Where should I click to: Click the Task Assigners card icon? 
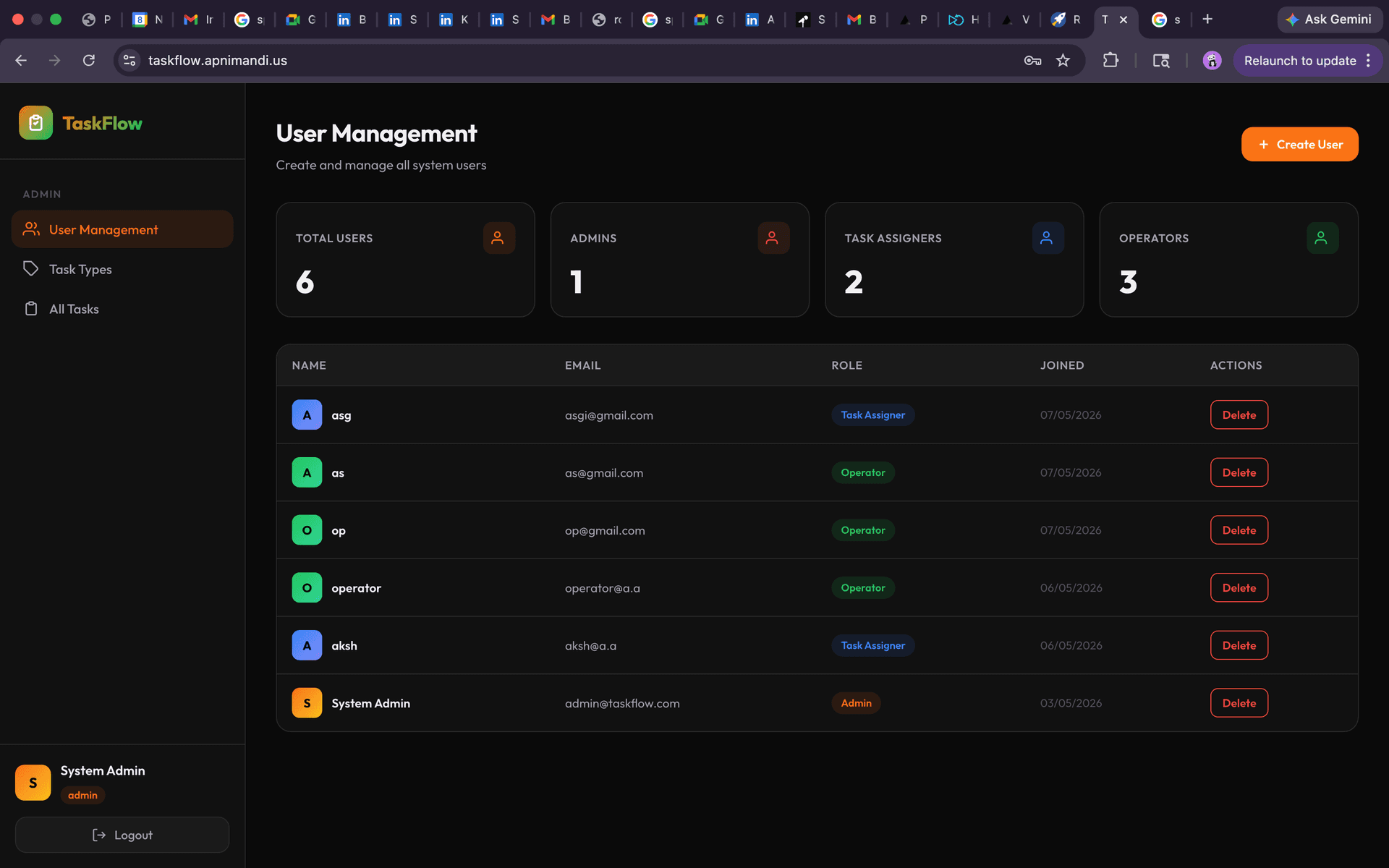pyautogui.click(x=1048, y=238)
